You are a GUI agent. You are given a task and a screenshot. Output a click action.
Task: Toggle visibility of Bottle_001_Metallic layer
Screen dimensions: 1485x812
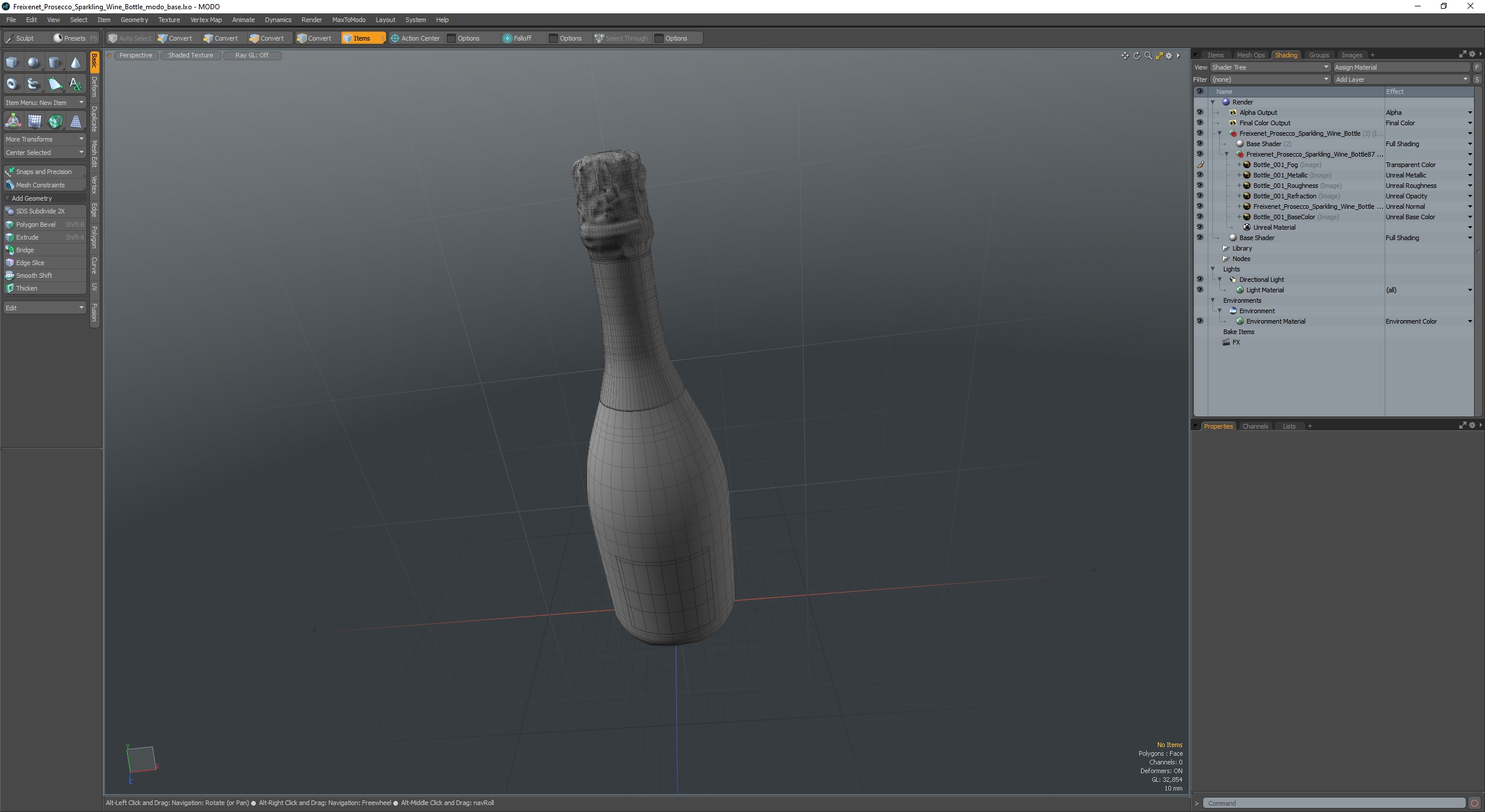(x=1200, y=175)
